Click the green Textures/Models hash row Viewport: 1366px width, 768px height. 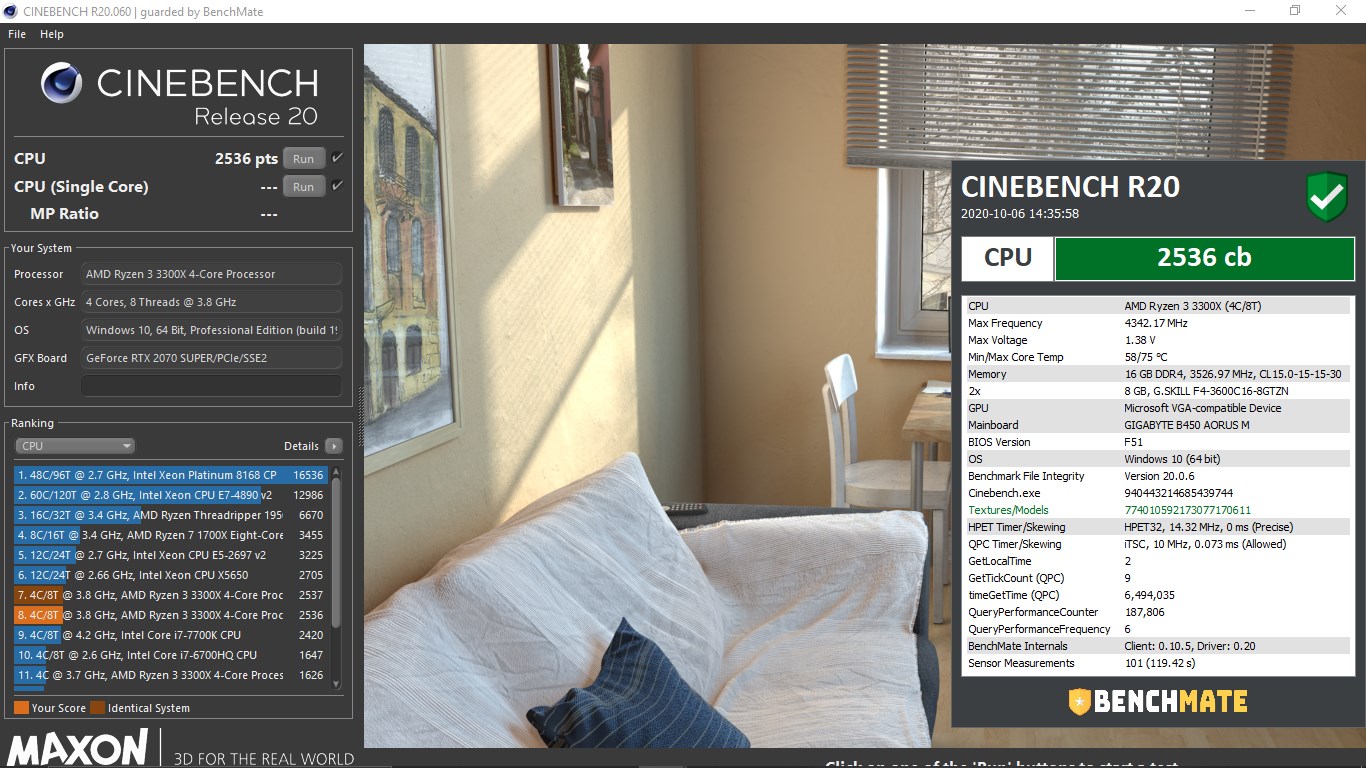[x=1156, y=510]
